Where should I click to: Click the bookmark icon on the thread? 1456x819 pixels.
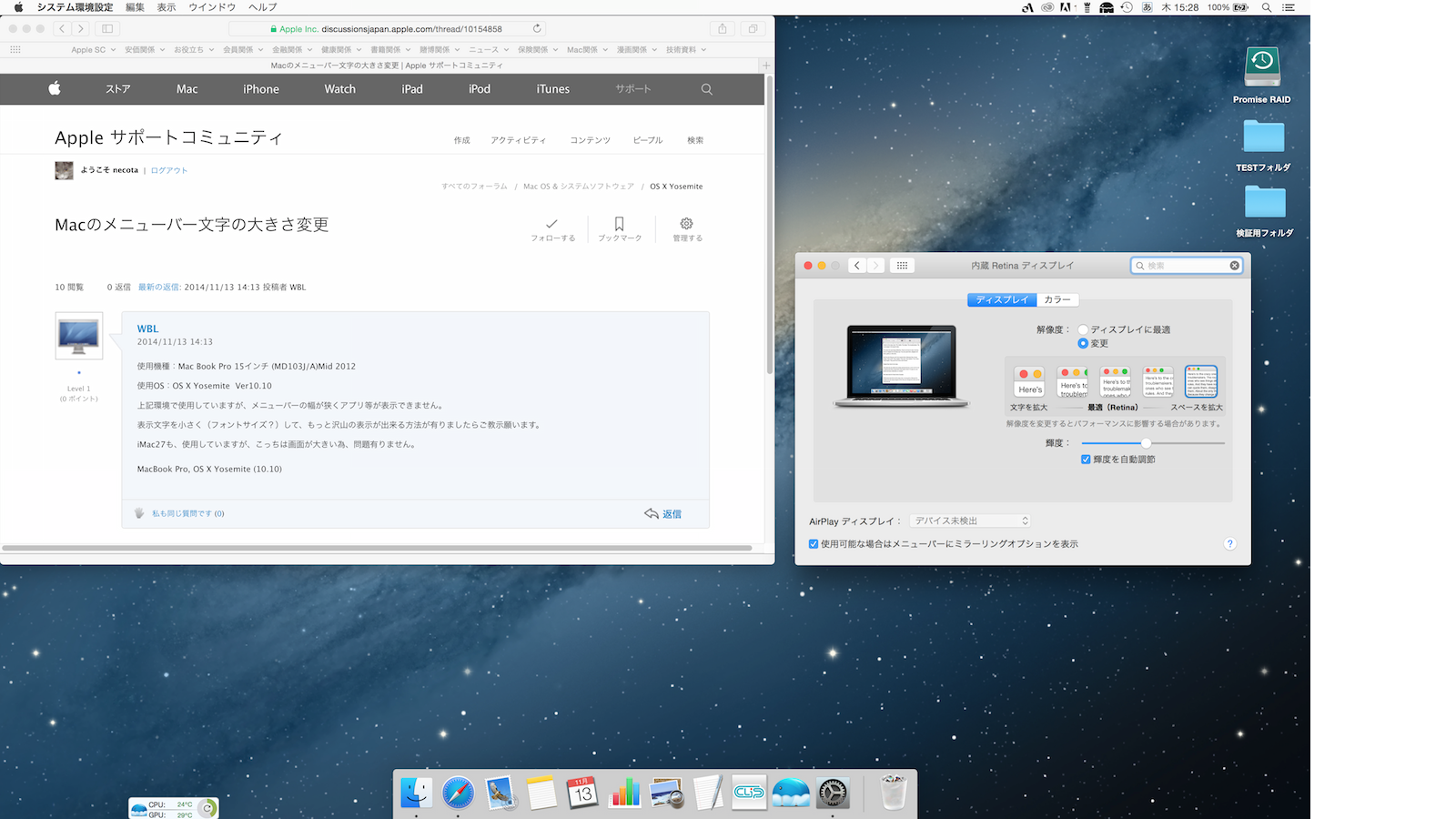619,224
